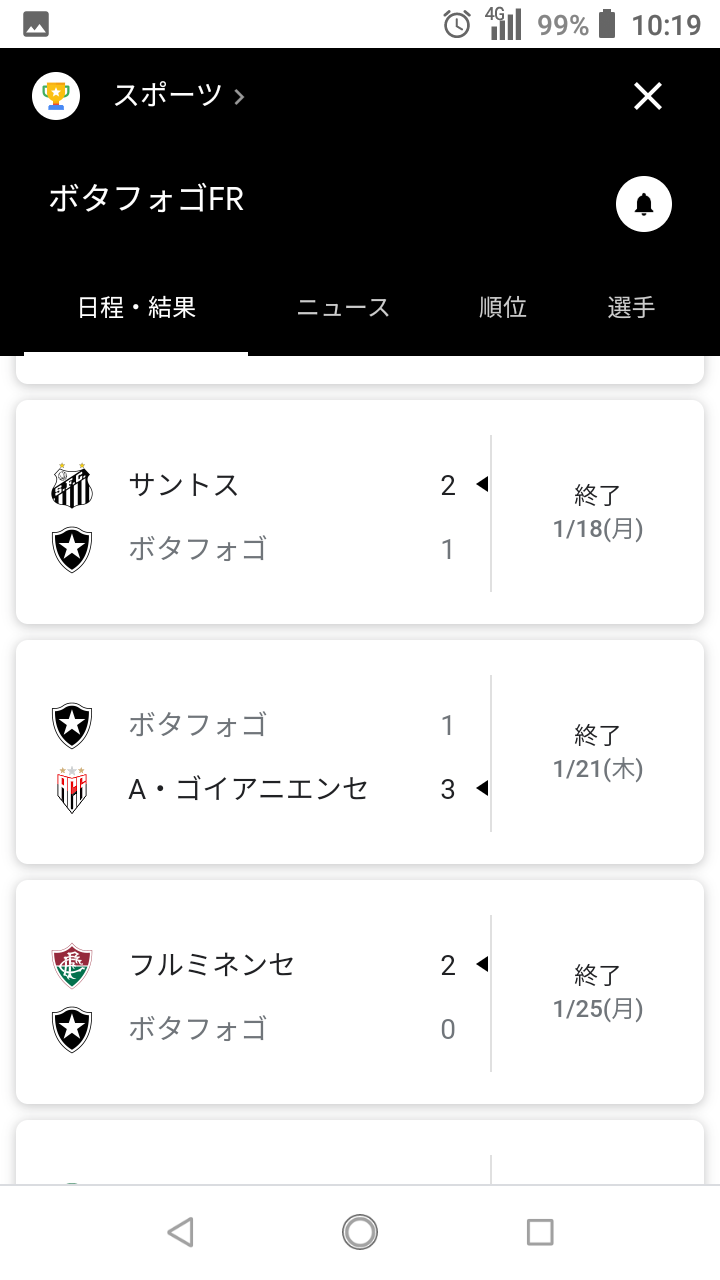Tap Botafogo crest in the Santos match
Image resolution: width=720 pixels, height=1280 pixels.
tap(72, 549)
